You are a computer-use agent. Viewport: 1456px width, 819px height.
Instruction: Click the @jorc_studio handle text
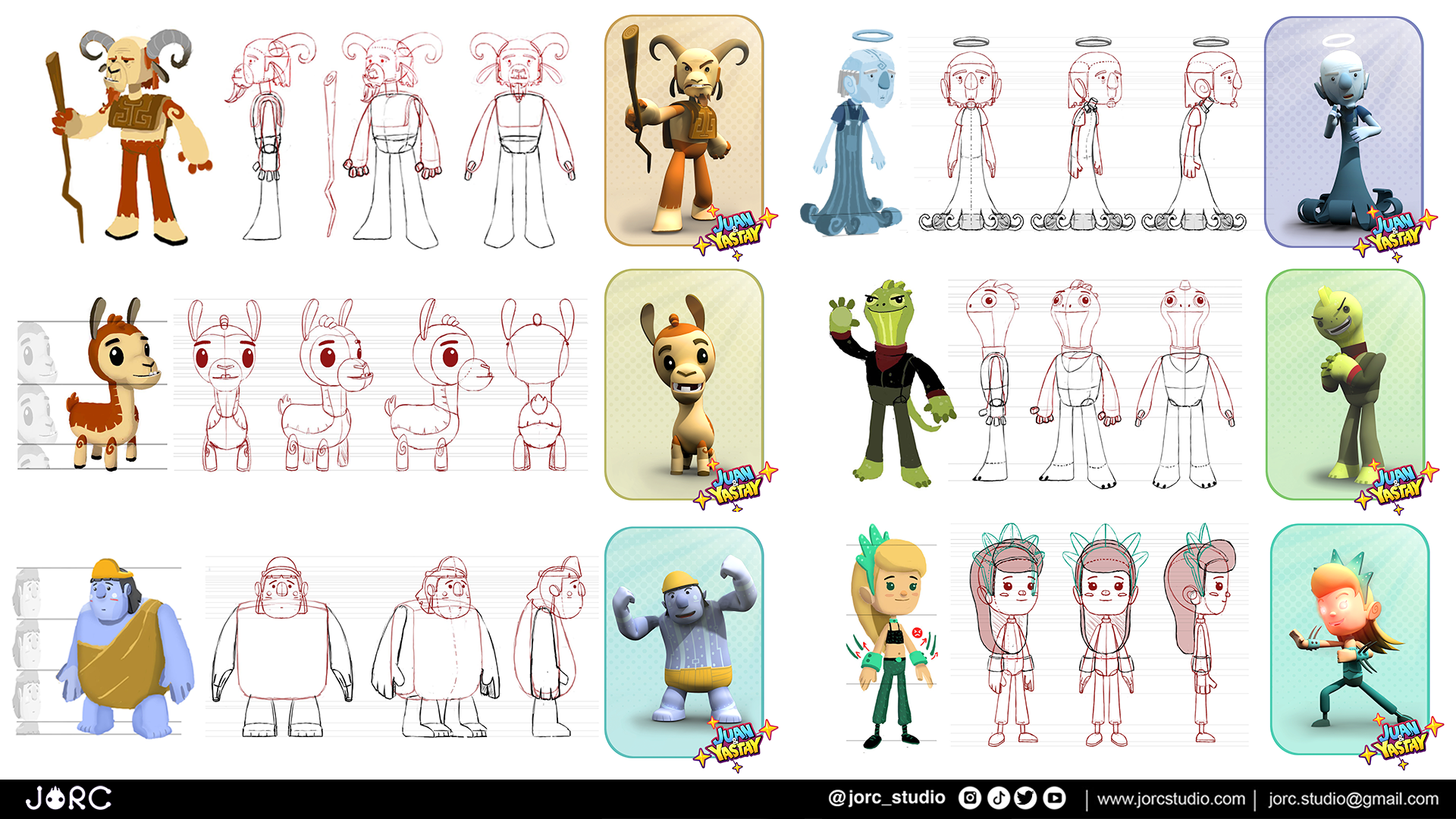pos(886,798)
